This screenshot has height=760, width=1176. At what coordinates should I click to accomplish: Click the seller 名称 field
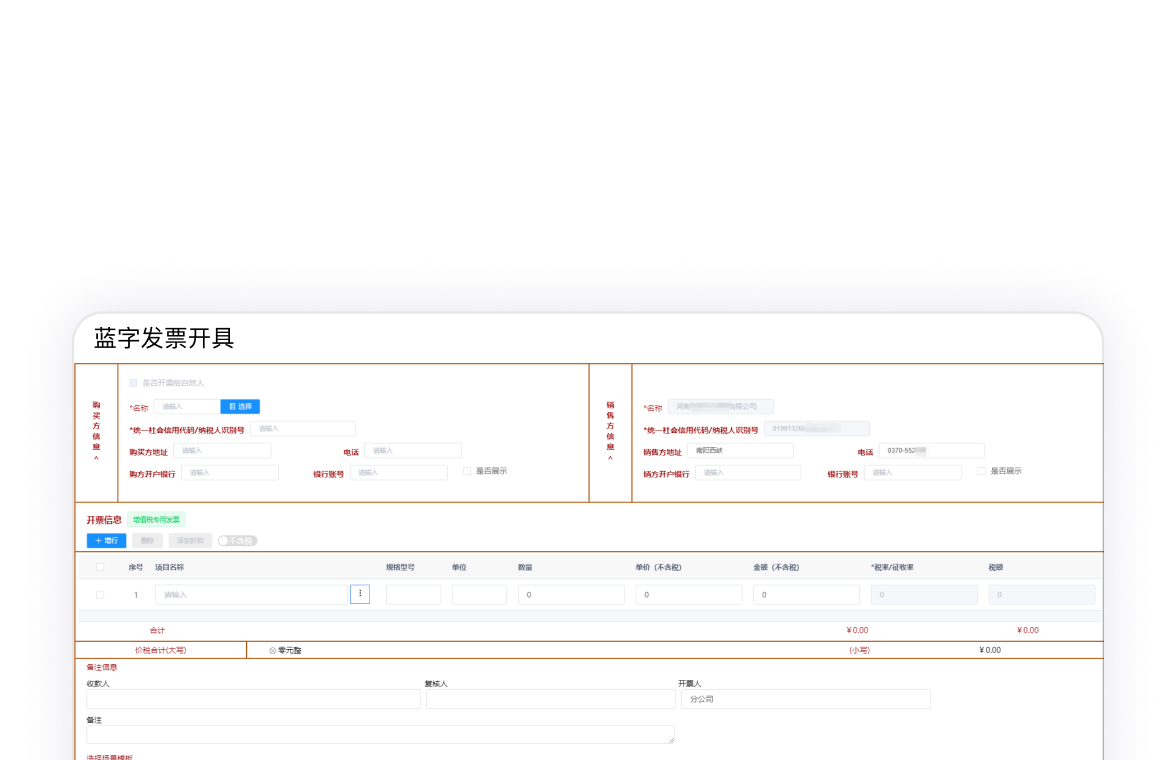[721, 407]
